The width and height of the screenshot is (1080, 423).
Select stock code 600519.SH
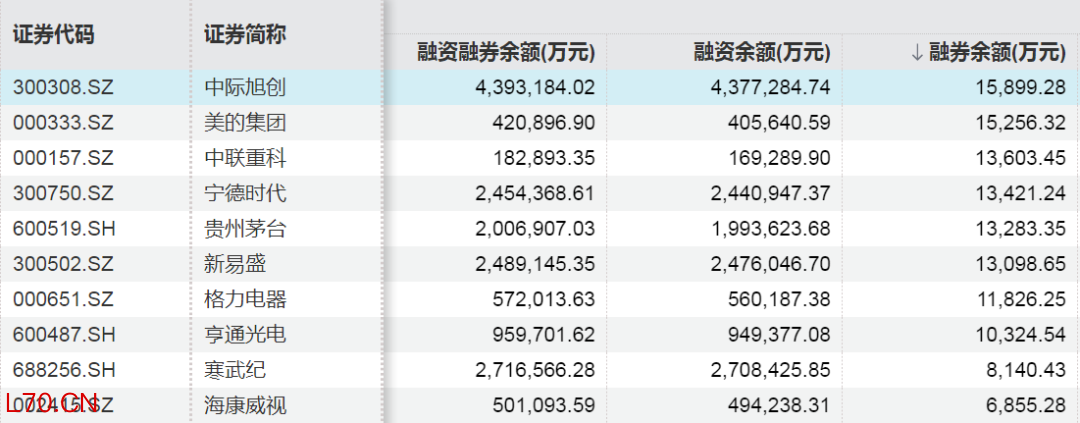63,229
